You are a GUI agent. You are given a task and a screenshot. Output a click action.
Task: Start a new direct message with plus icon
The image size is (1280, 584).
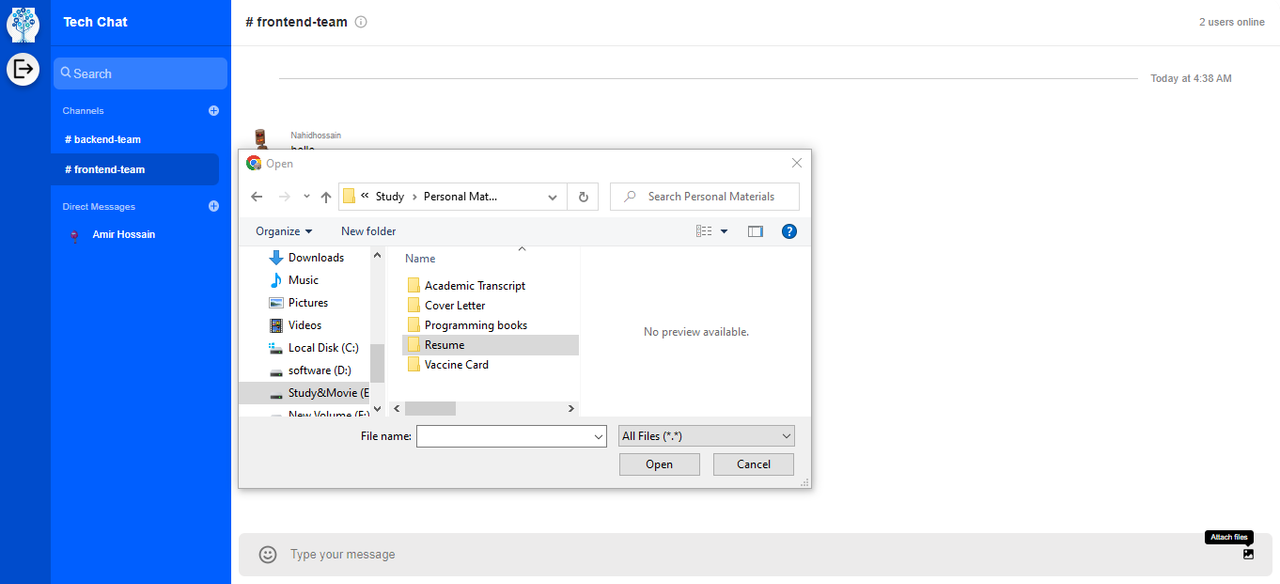[x=213, y=207]
